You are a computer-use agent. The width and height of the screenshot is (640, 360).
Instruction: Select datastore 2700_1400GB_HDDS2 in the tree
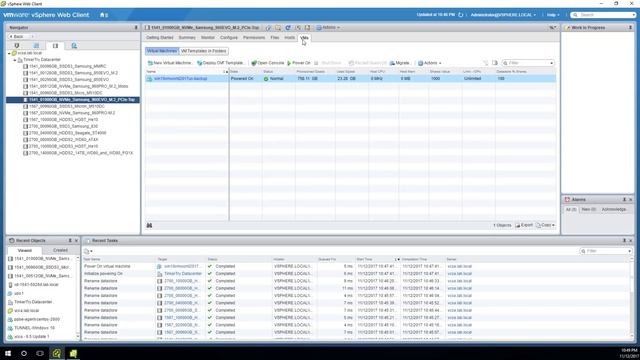point(80,153)
